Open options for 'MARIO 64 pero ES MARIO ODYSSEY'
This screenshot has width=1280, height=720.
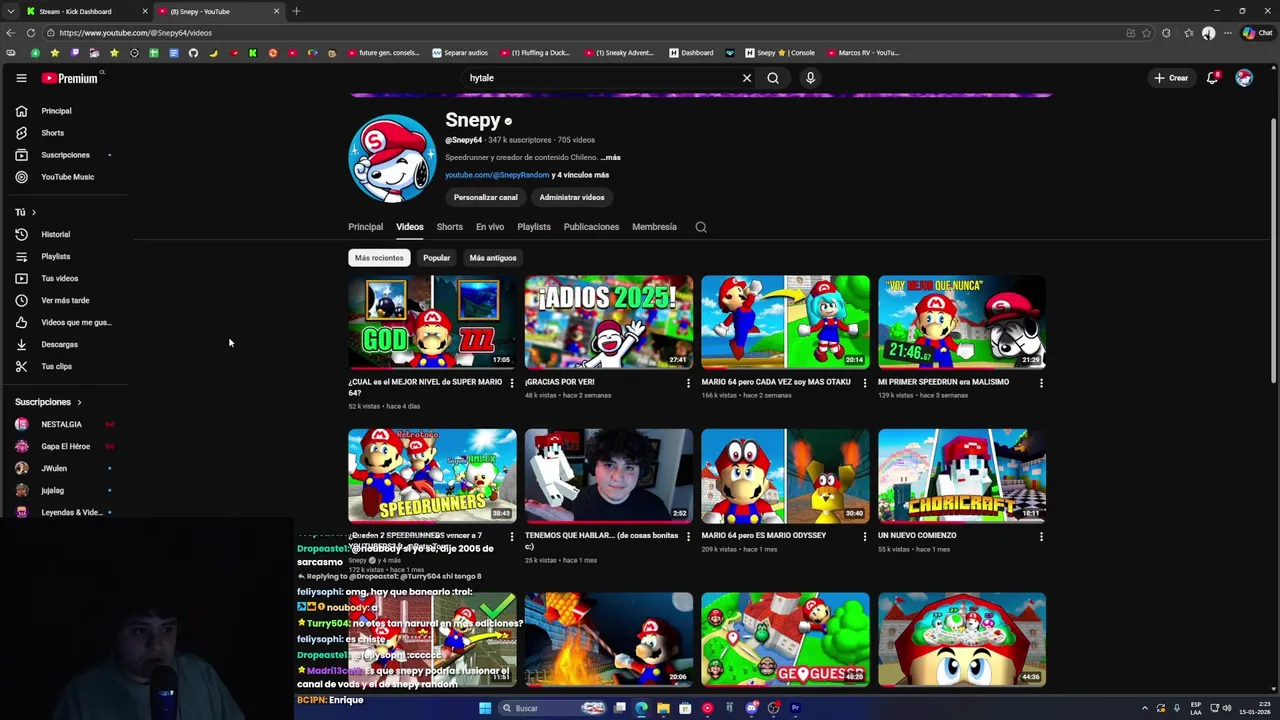865,537
